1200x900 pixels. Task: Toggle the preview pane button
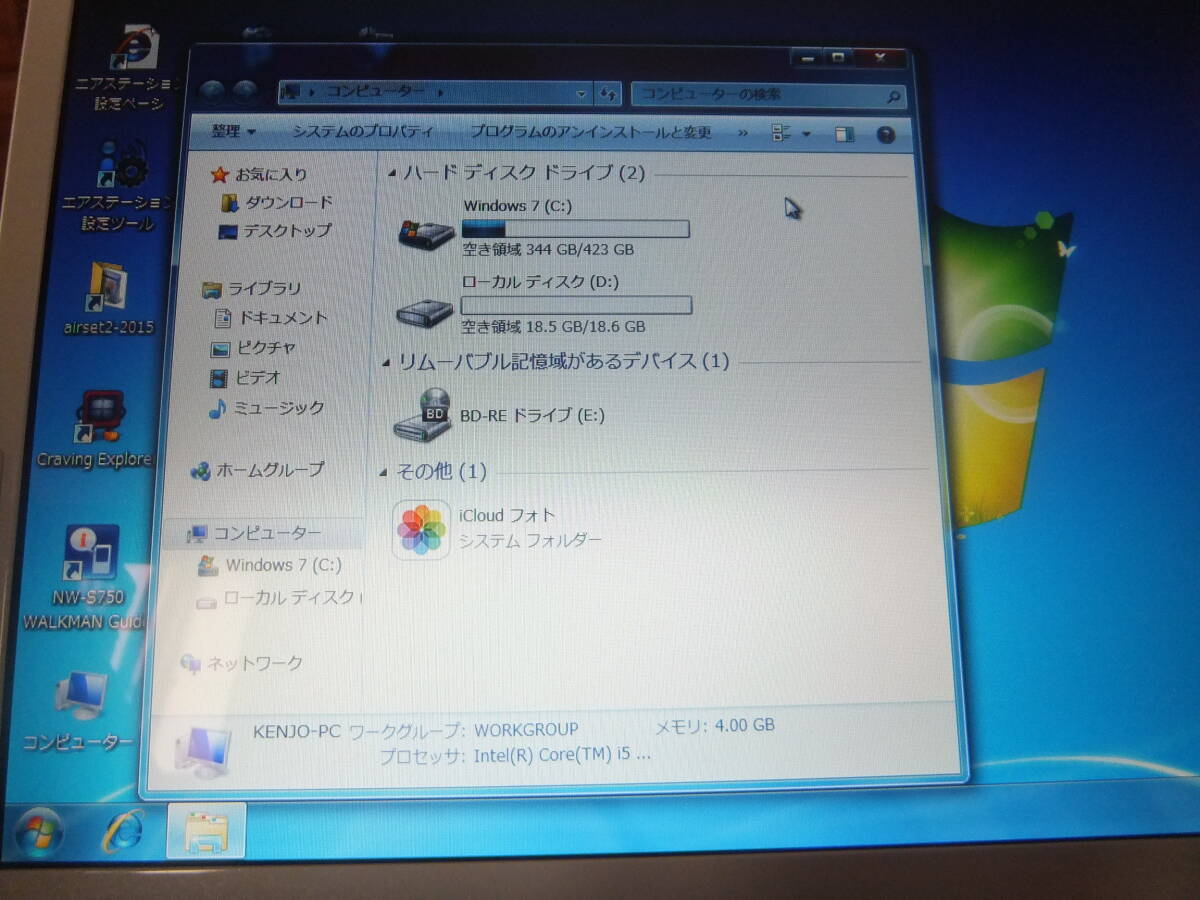[x=844, y=134]
